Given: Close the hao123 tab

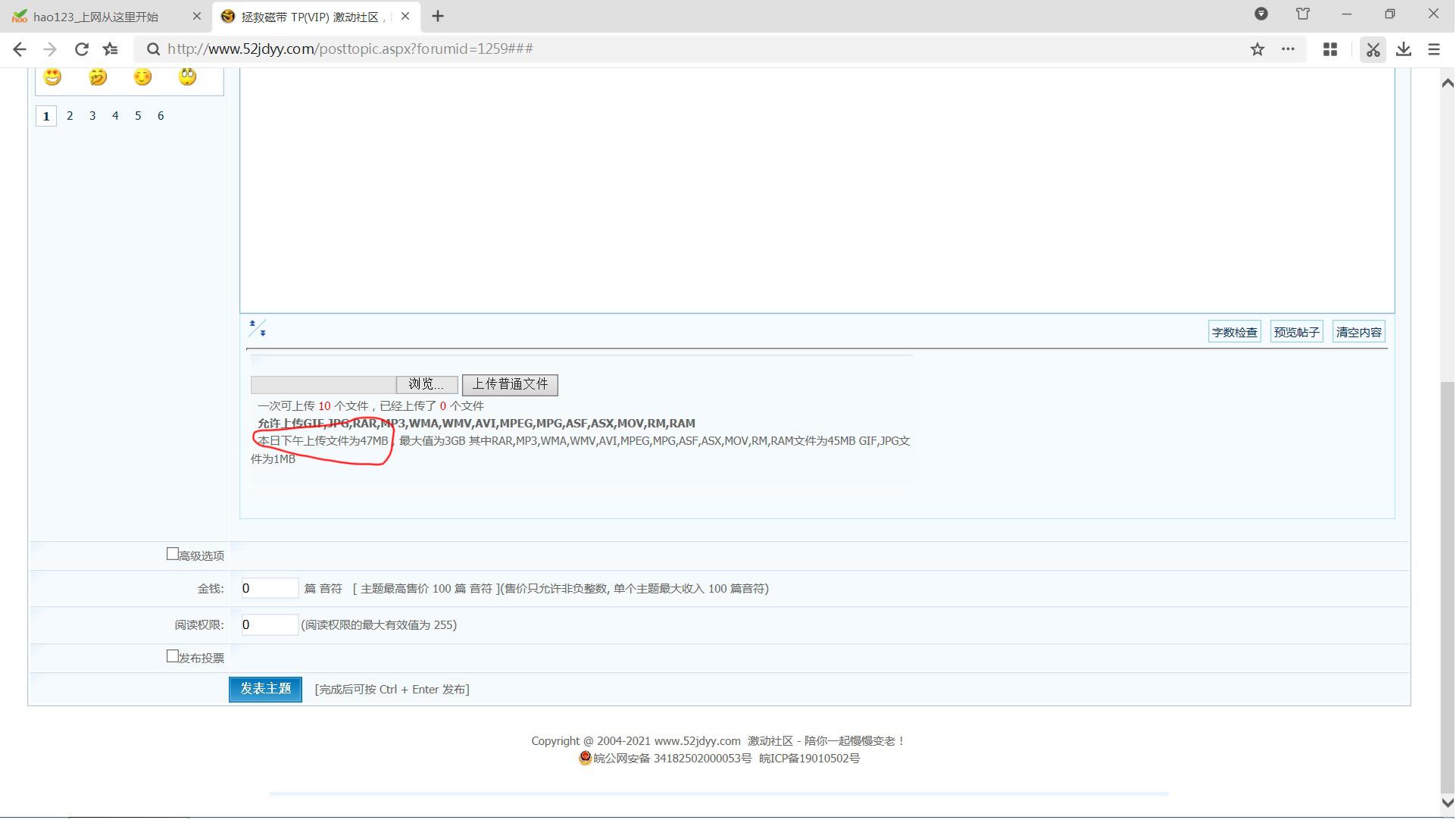Looking at the screenshot, I should pyautogui.click(x=197, y=16).
